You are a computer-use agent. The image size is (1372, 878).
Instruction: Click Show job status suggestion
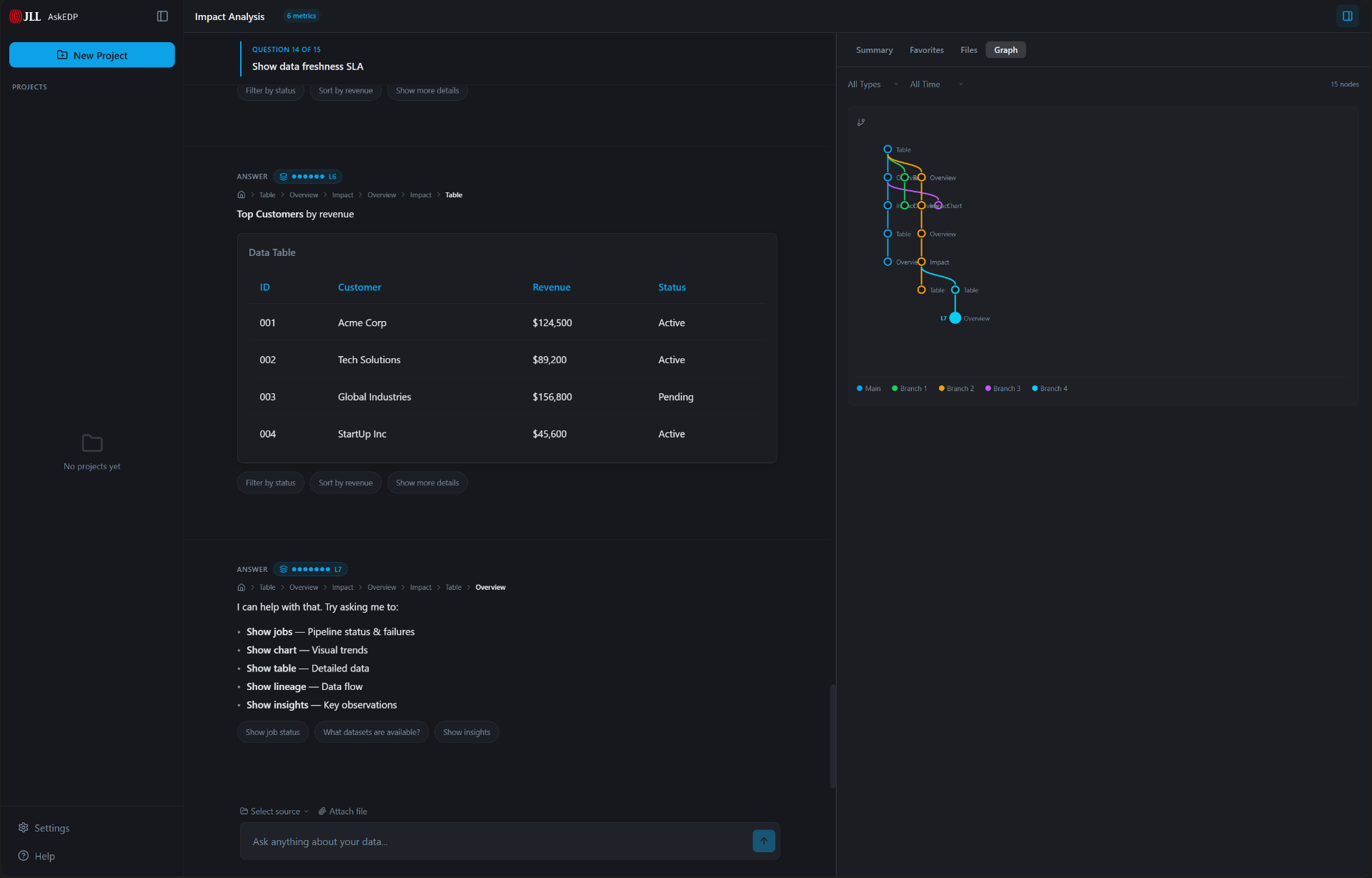tap(272, 732)
